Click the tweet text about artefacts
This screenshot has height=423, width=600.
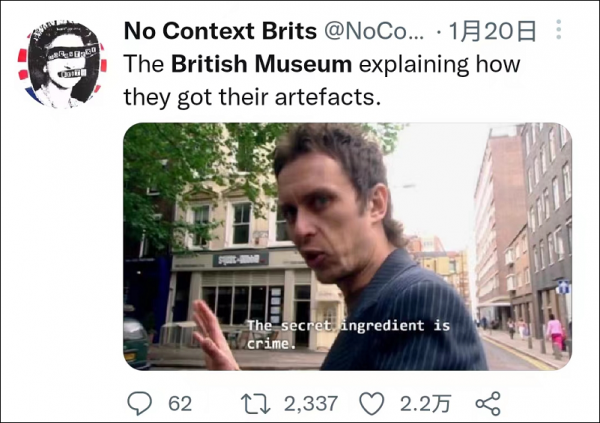(322, 80)
